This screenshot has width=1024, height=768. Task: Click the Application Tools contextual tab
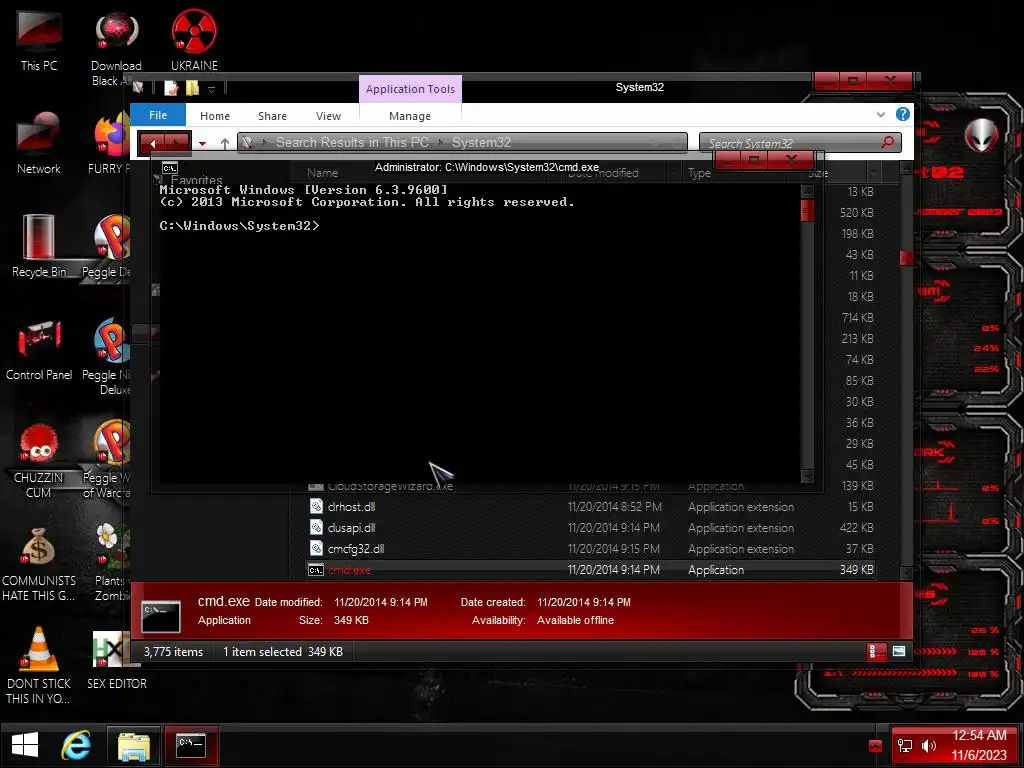point(410,89)
